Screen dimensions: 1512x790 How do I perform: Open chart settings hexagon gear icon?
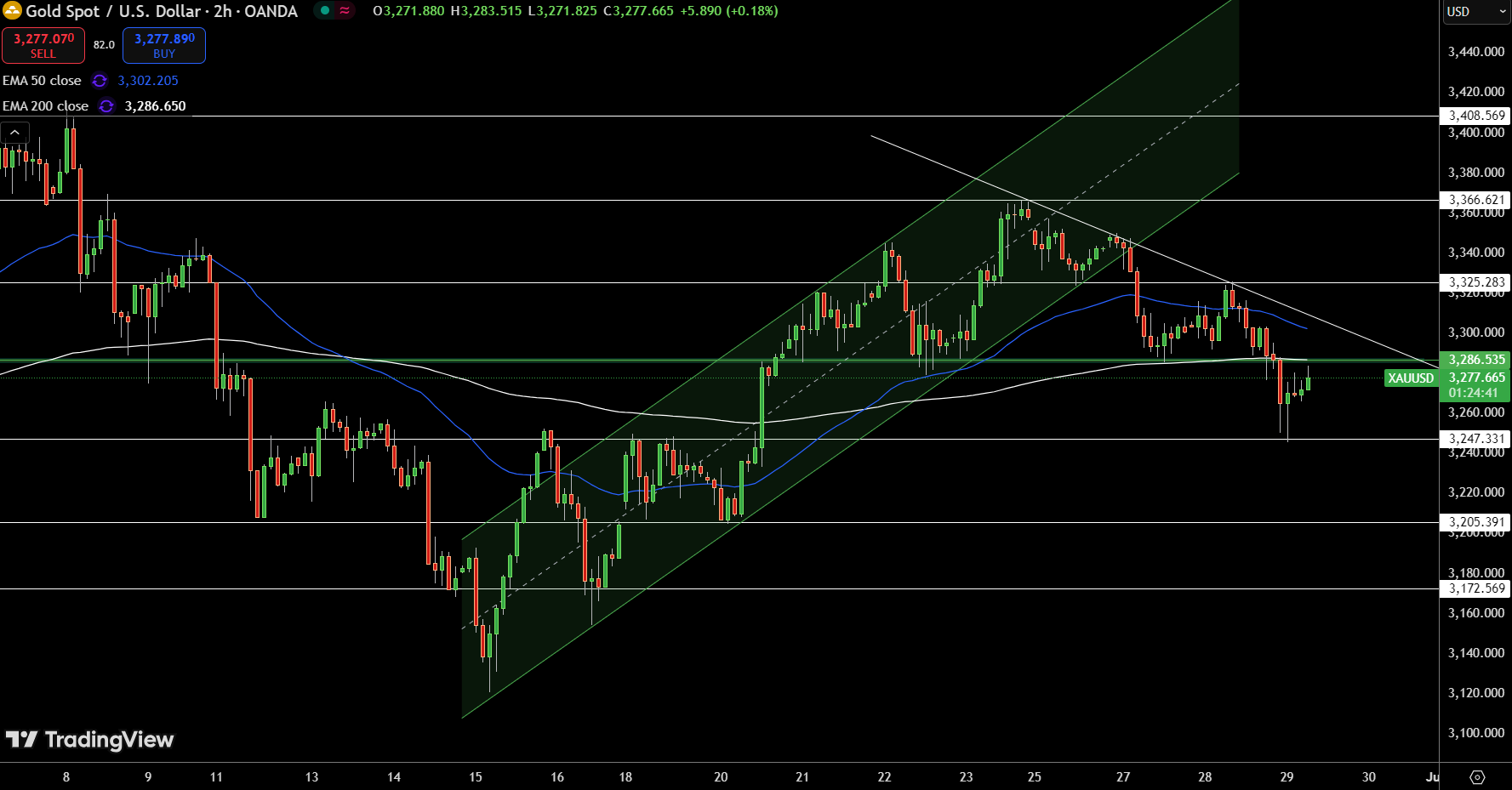(1477, 777)
